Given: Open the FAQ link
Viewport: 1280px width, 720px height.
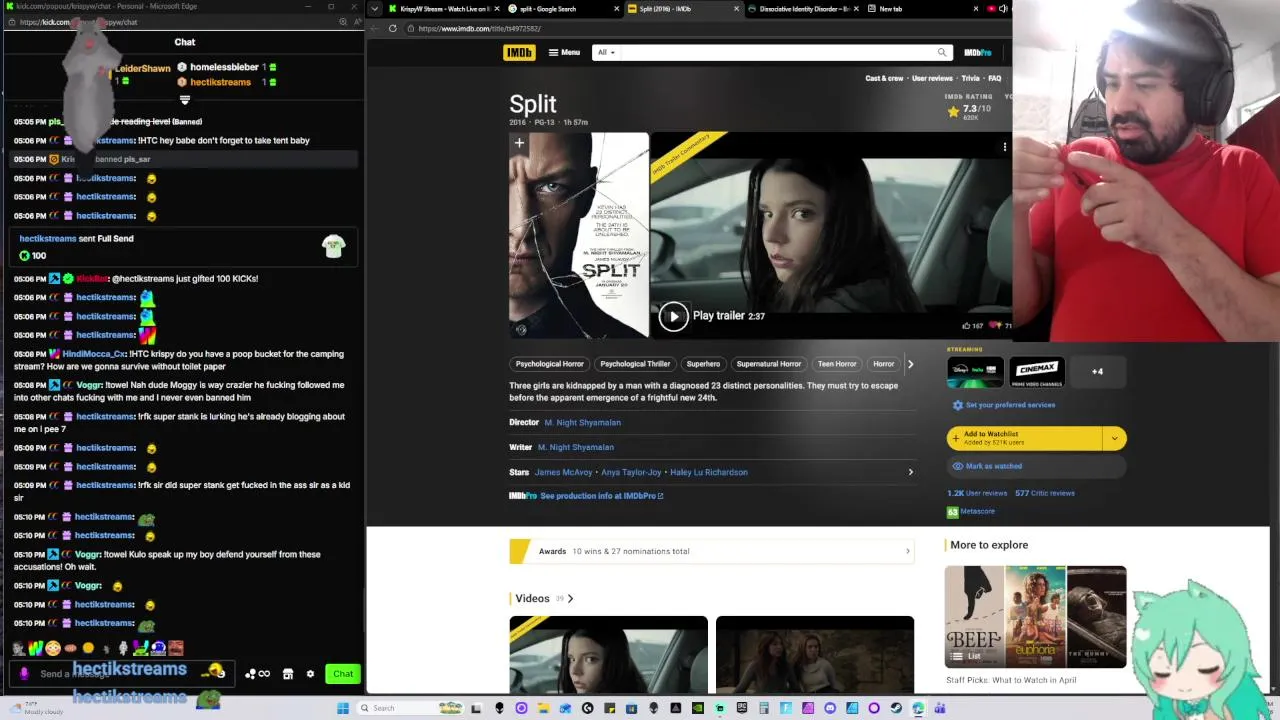Looking at the screenshot, I should (x=994, y=78).
